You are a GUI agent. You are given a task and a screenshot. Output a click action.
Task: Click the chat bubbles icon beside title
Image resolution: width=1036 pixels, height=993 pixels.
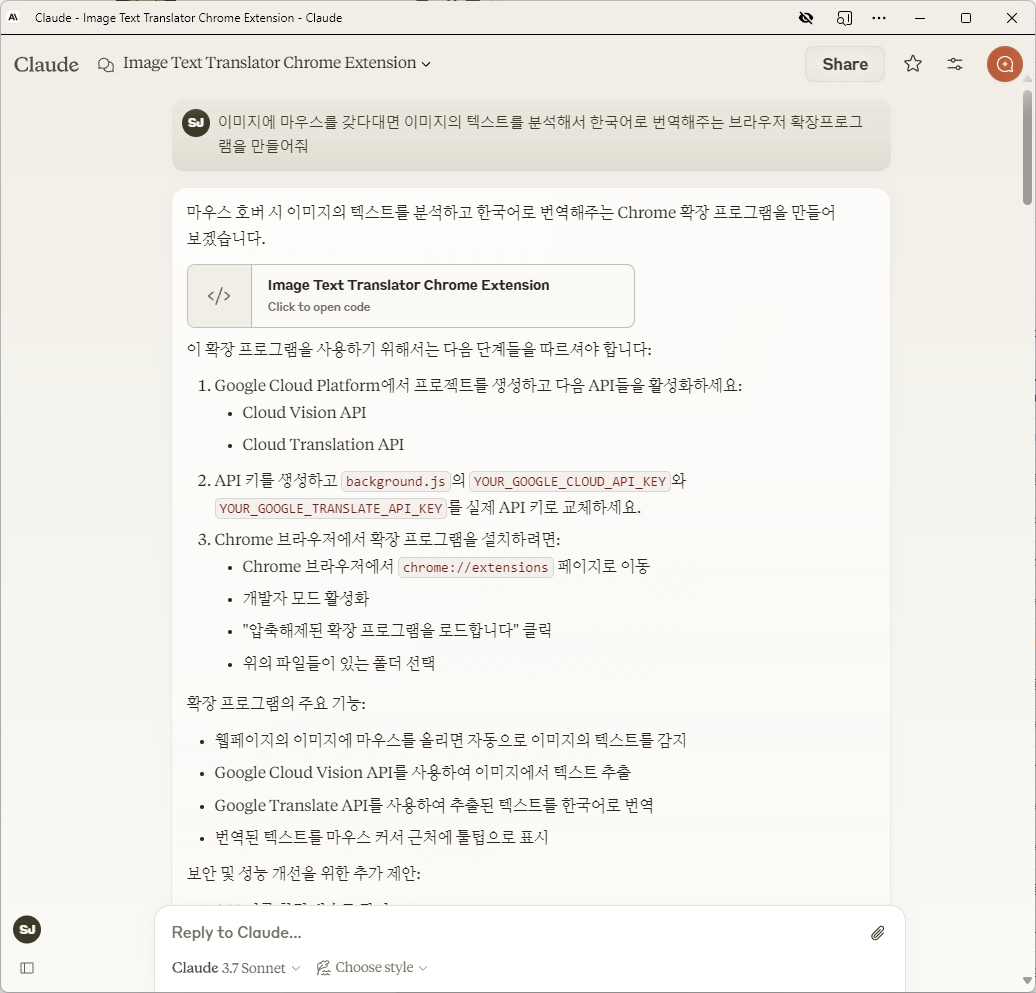point(106,64)
